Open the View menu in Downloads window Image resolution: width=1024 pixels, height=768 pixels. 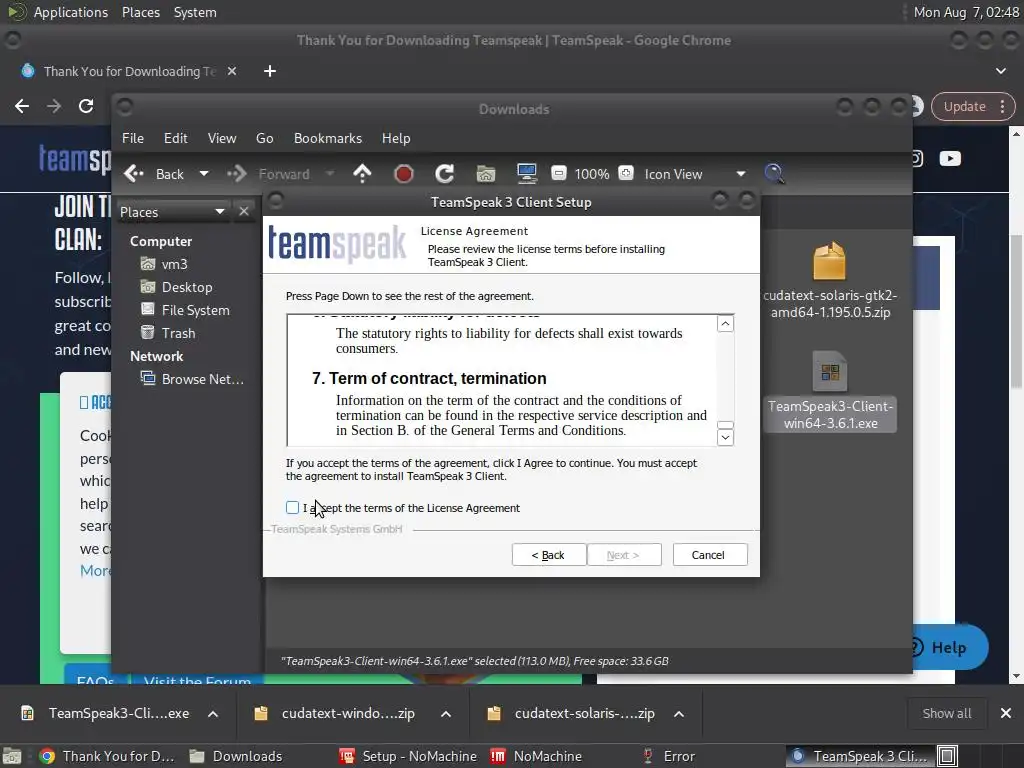[x=221, y=138]
